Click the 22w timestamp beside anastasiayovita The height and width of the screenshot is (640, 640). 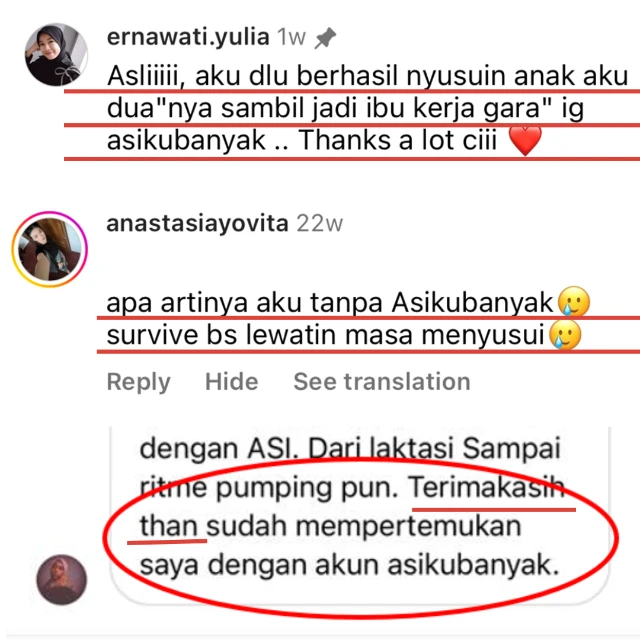(320, 224)
